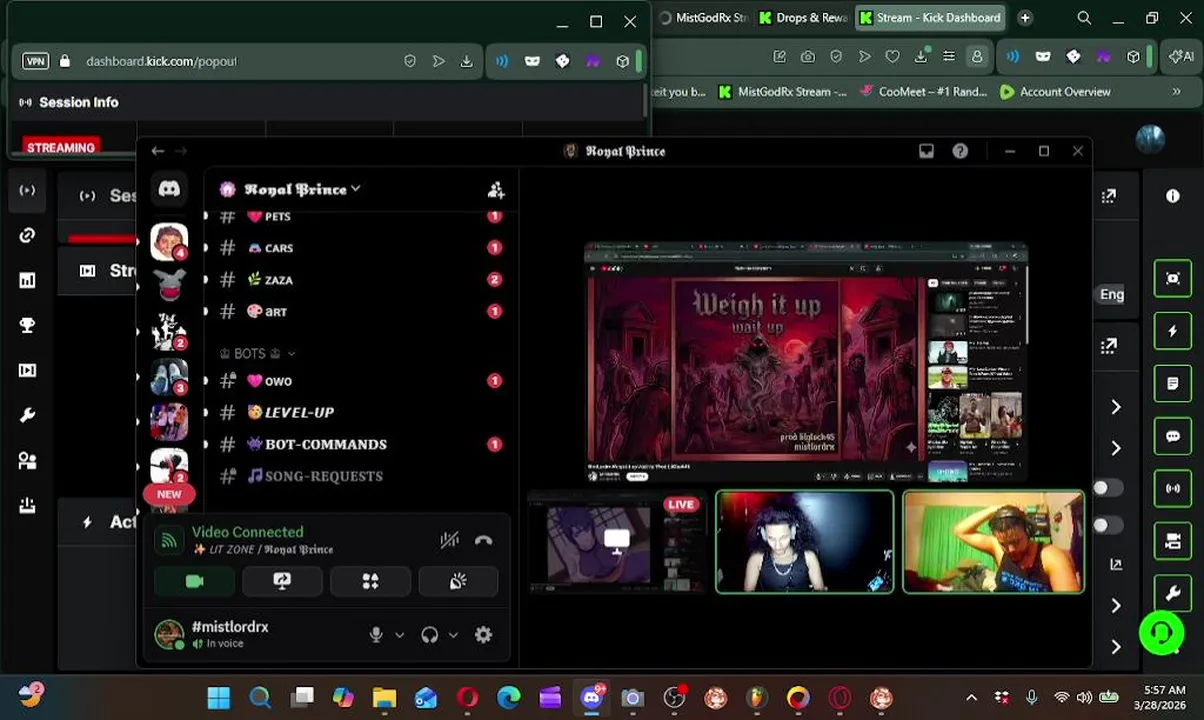Open the shared Weigh it up stream
The width and height of the screenshot is (1204, 720).
(805, 363)
